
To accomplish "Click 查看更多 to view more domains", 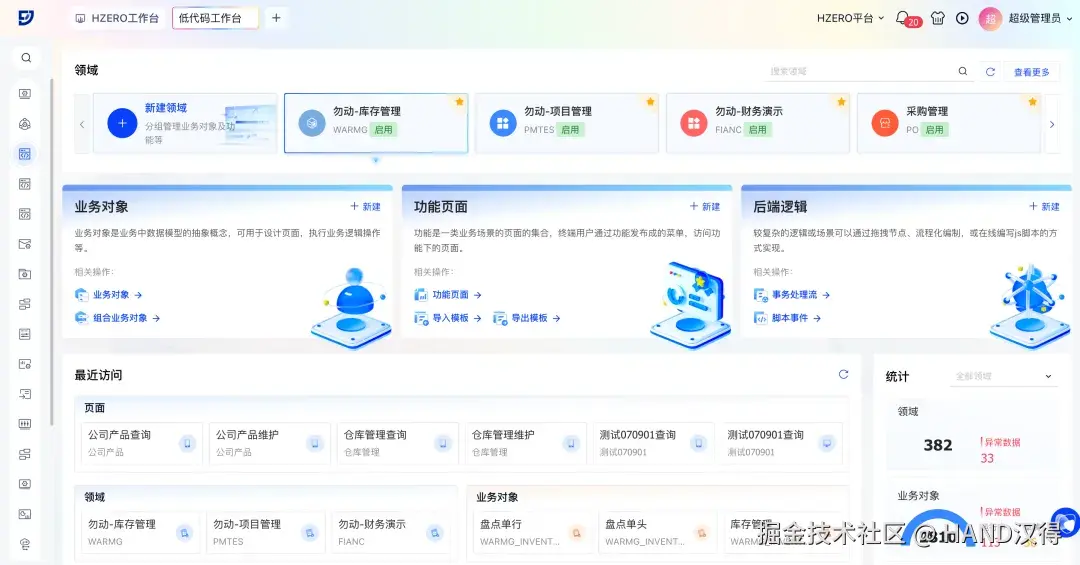I will point(1031,72).
